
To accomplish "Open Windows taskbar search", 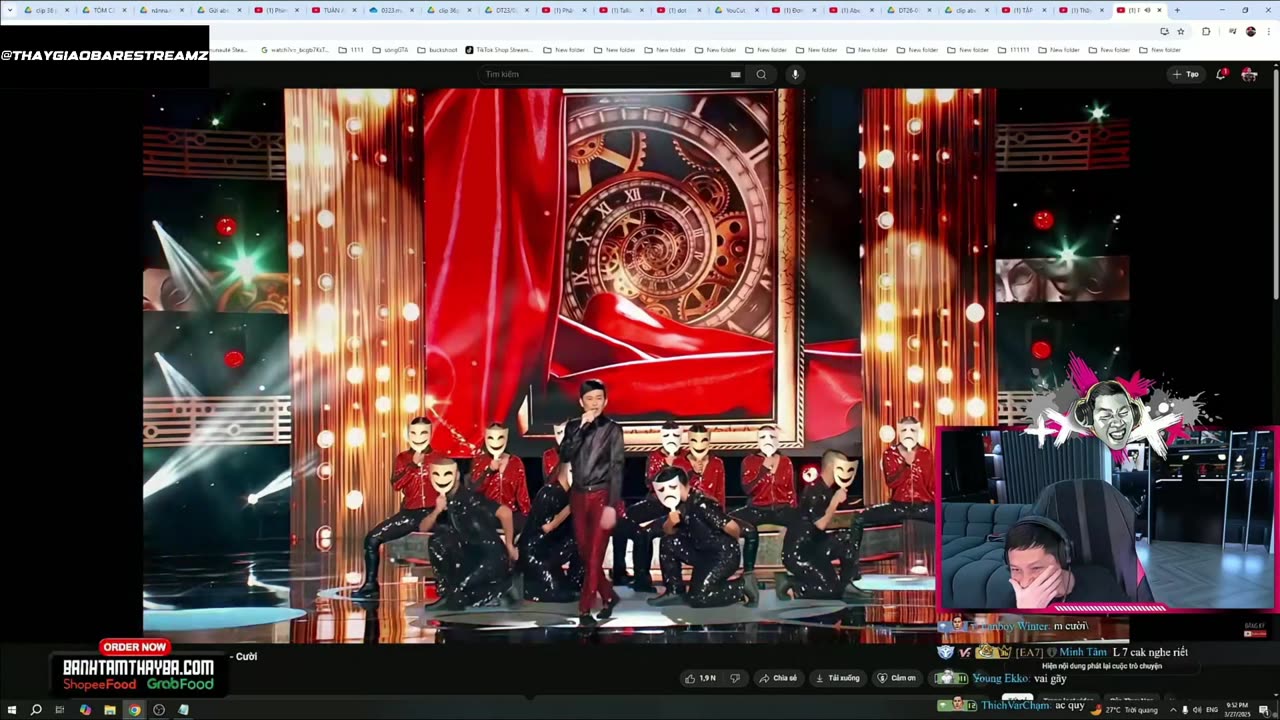I will click(x=36, y=710).
